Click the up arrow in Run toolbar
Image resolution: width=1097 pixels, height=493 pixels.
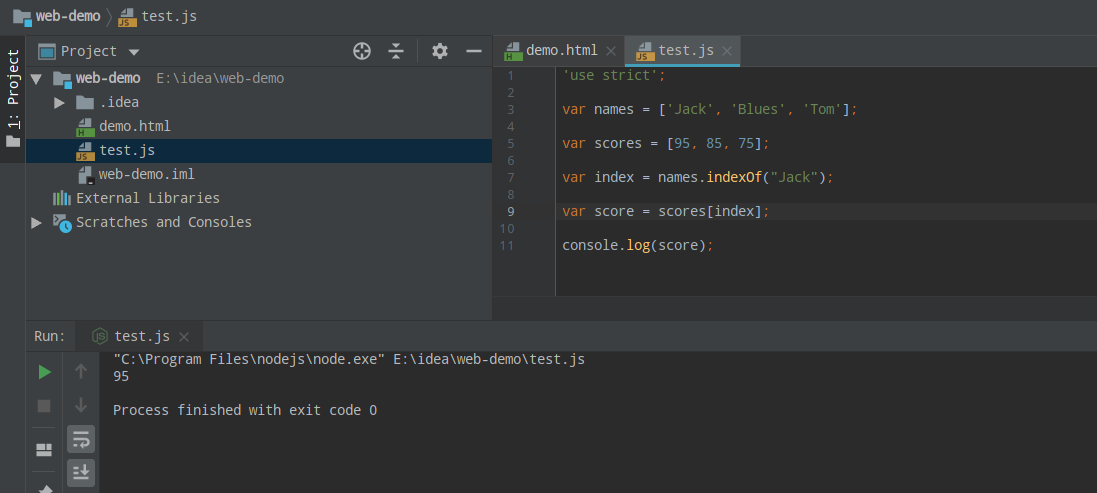(81, 371)
